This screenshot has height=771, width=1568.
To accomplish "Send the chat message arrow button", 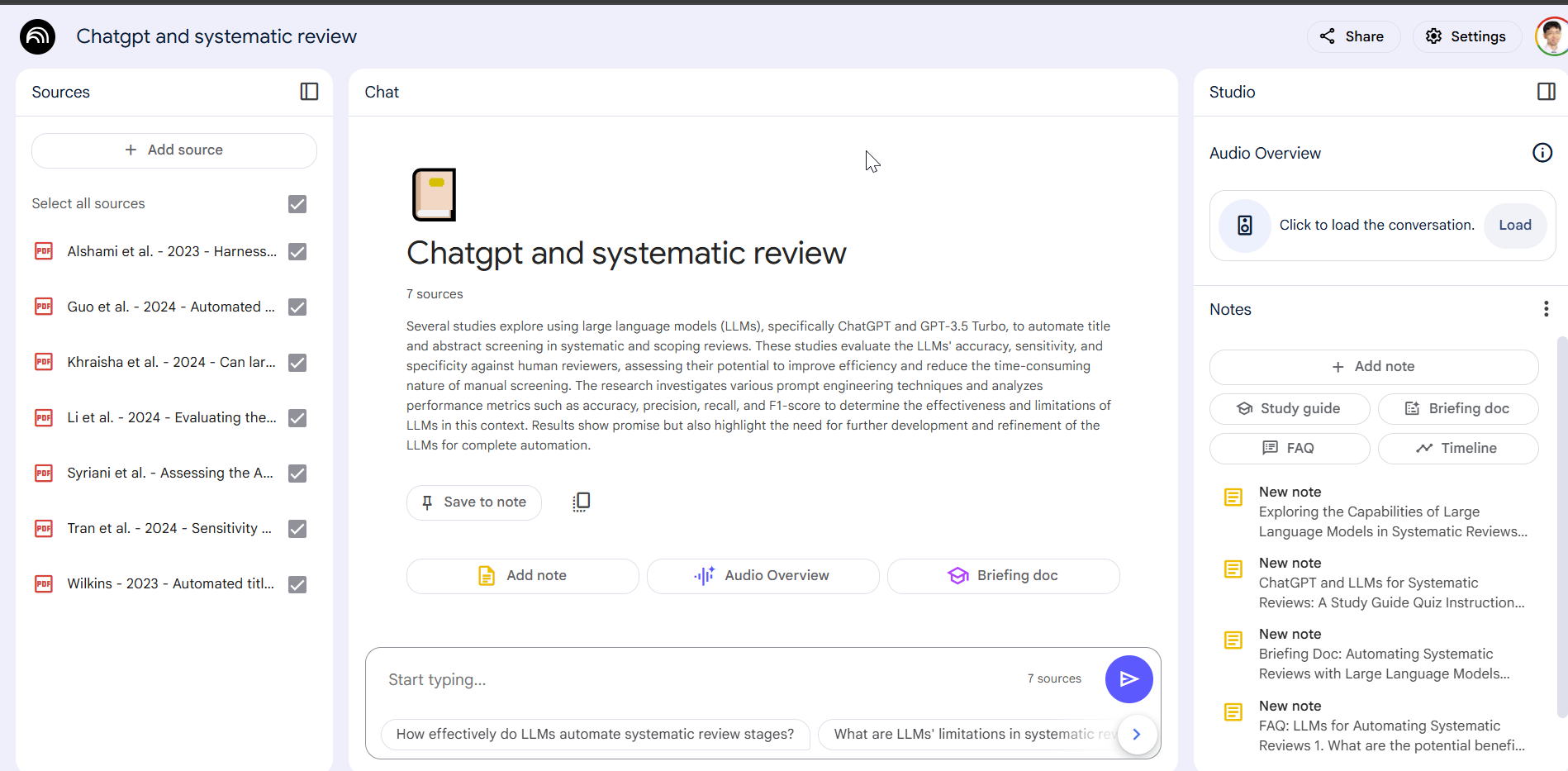I will [1128, 679].
